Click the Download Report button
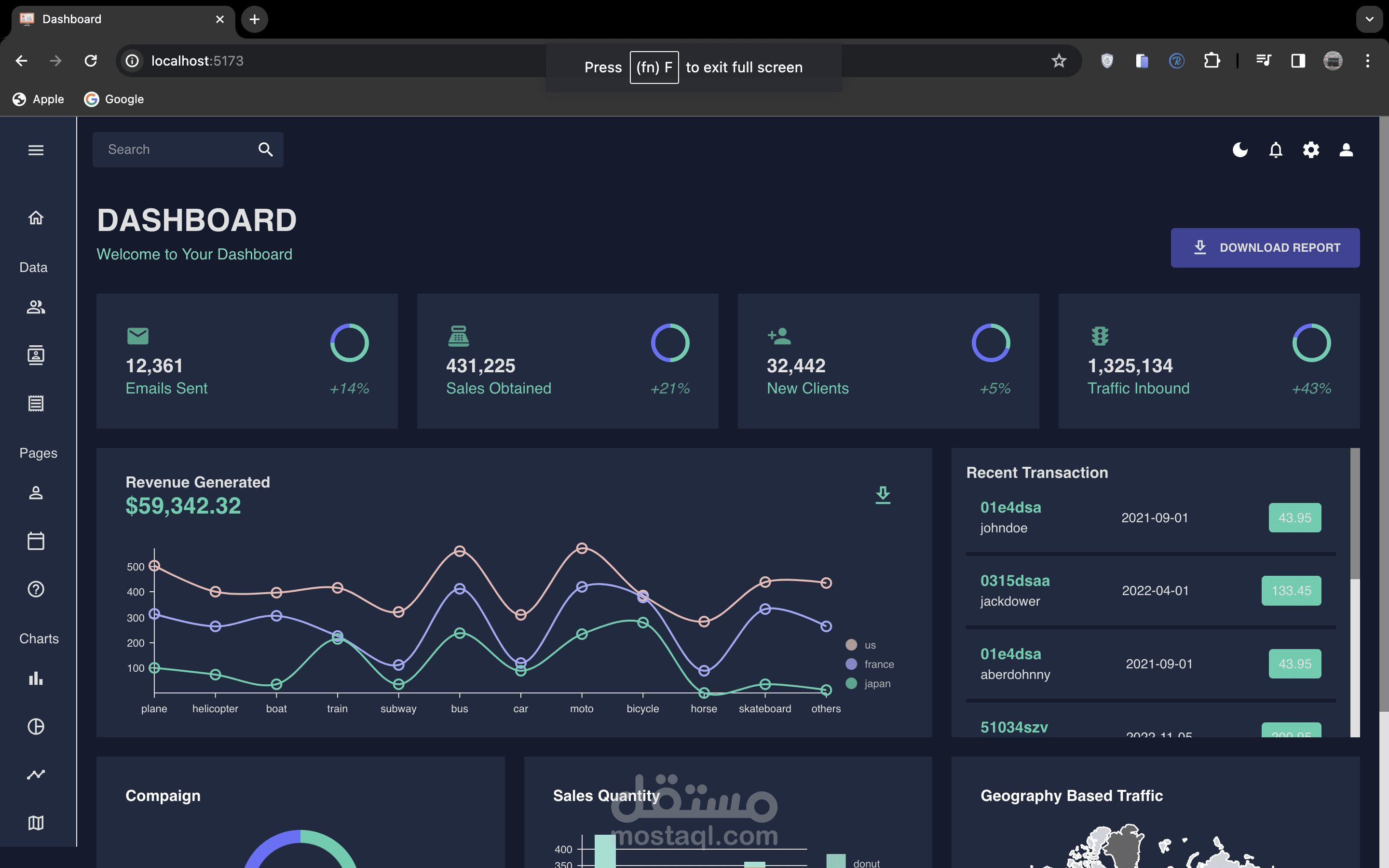This screenshot has height=868, width=1389. 1265,247
